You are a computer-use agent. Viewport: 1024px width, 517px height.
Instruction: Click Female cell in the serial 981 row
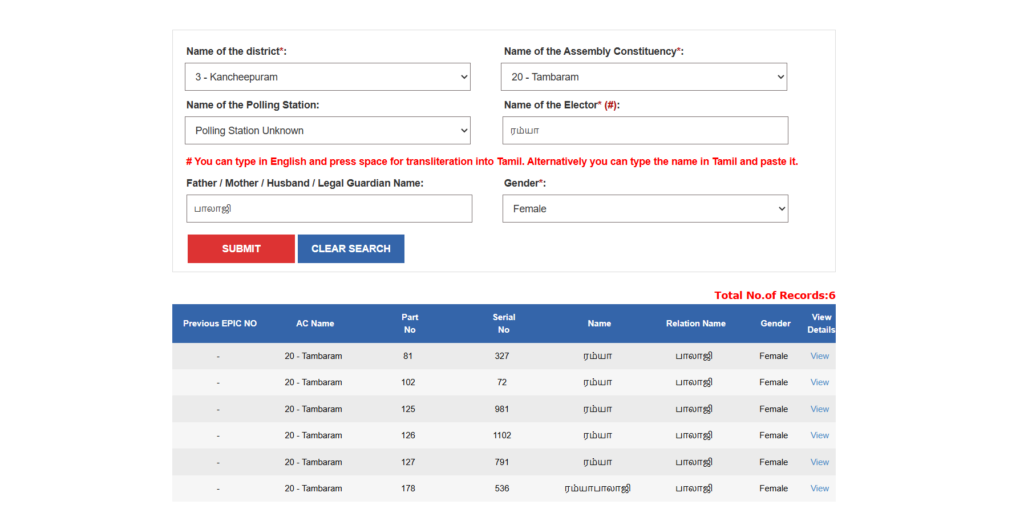coord(773,409)
